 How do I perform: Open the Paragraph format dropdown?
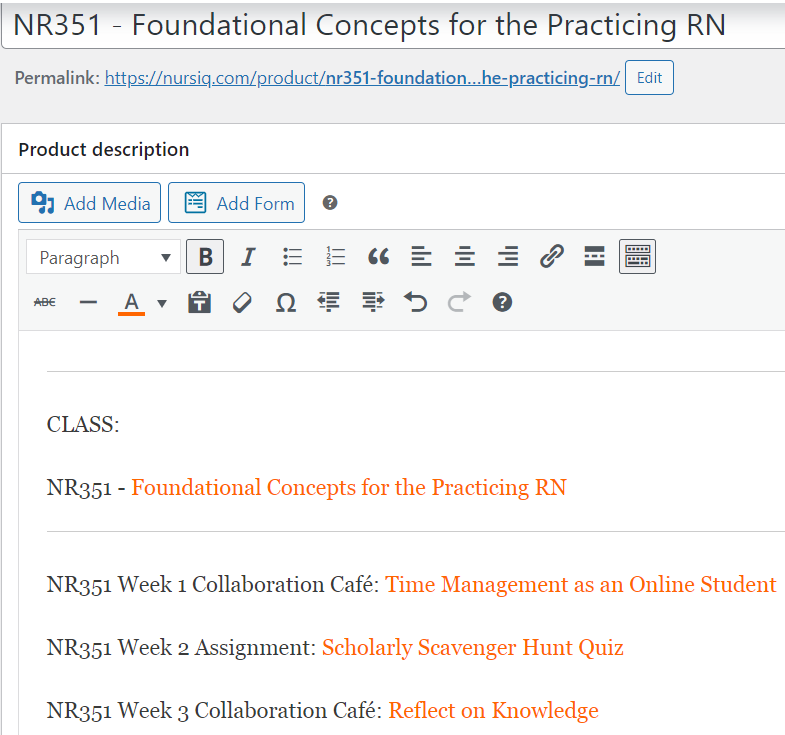click(104, 258)
